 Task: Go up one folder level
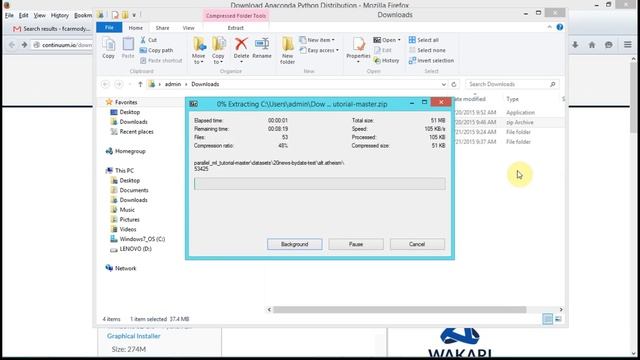tap(140, 84)
